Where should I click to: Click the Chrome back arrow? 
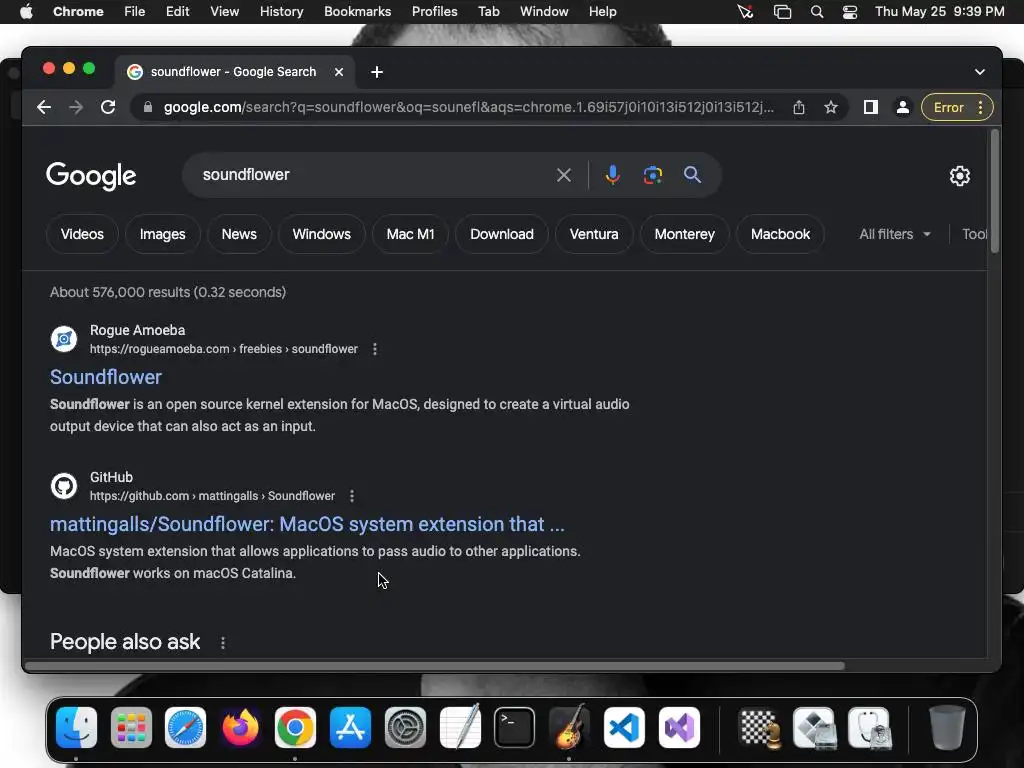click(44, 107)
